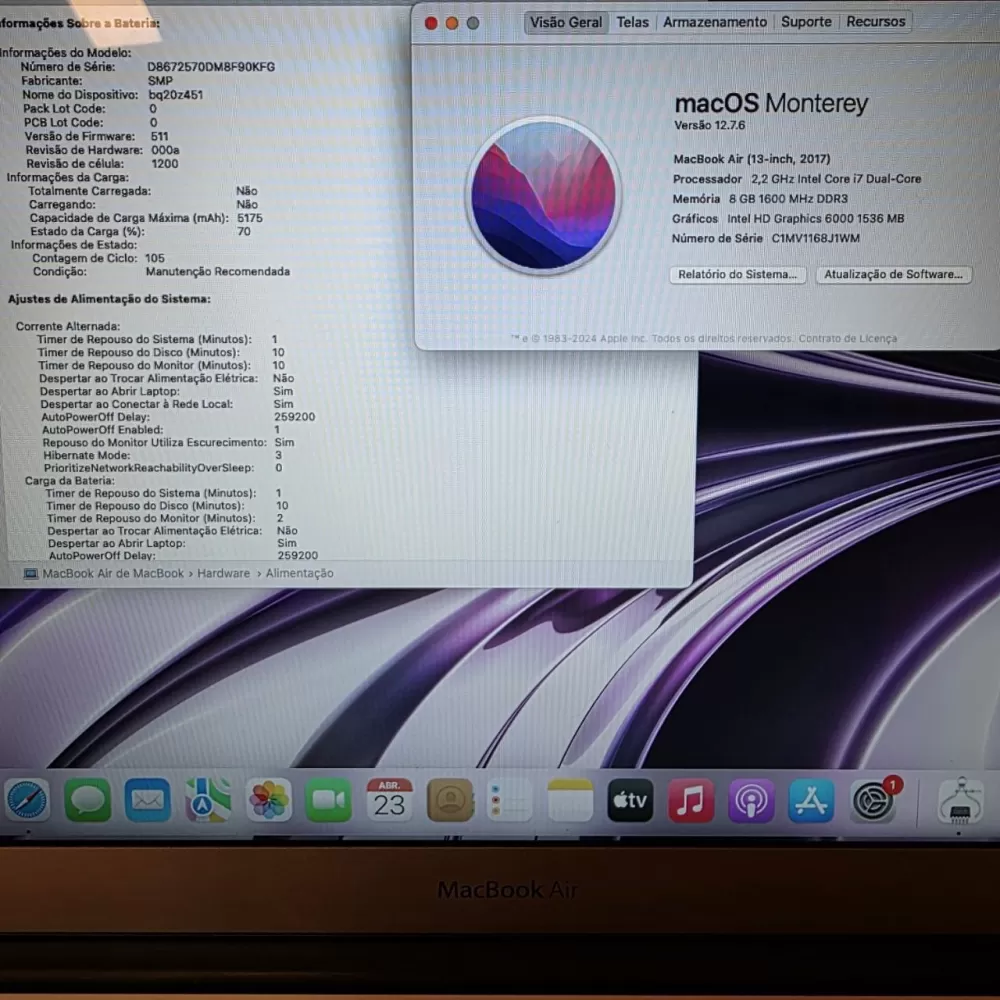Launch the Music app icon

[691, 800]
